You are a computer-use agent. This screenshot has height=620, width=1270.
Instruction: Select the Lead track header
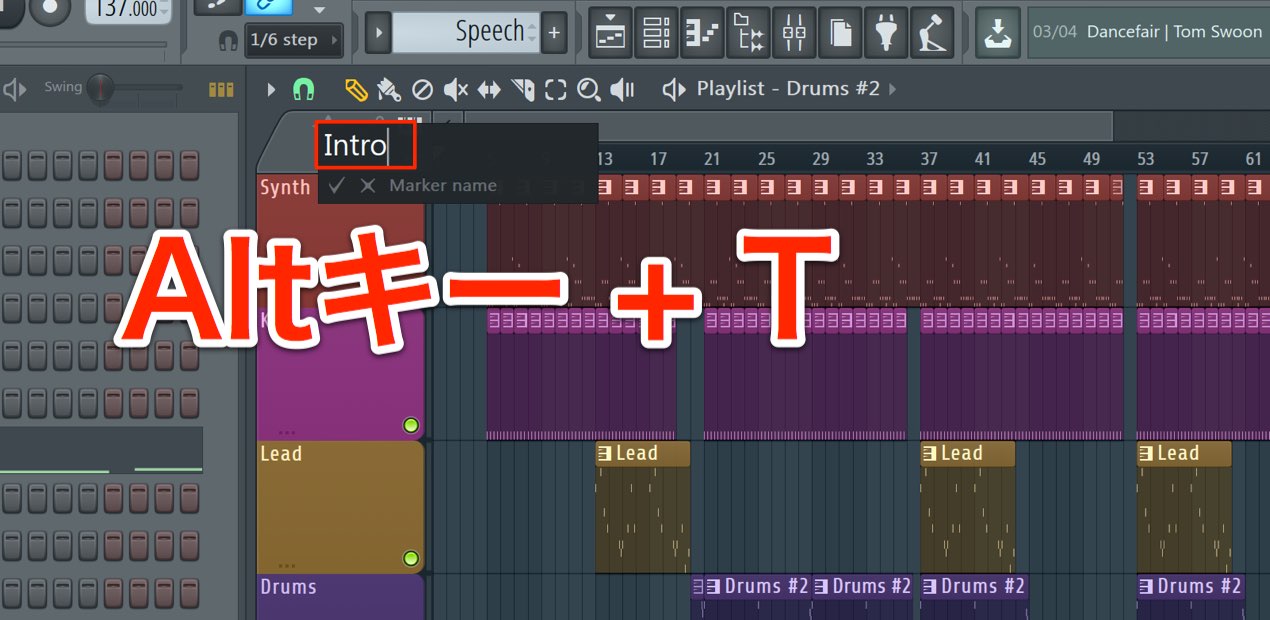[340, 508]
